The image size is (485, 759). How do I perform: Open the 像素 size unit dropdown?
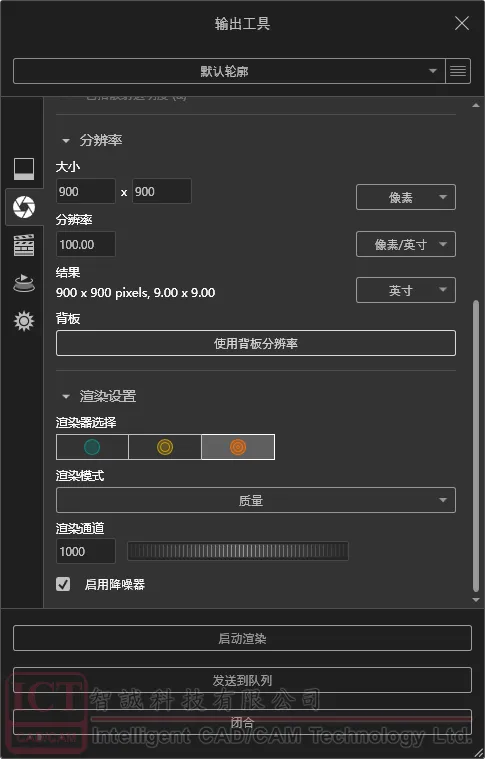click(x=406, y=197)
